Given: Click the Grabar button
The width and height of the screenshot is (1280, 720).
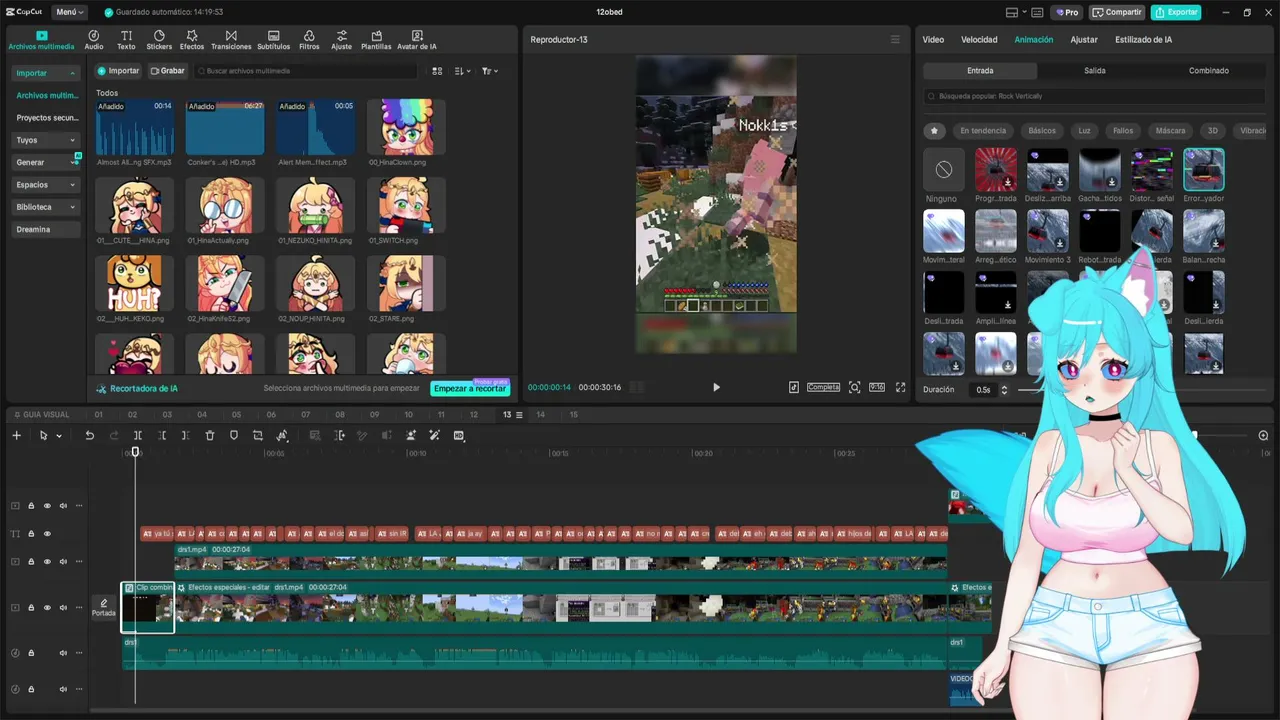Looking at the screenshot, I should pyautogui.click(x=167, y=71).
